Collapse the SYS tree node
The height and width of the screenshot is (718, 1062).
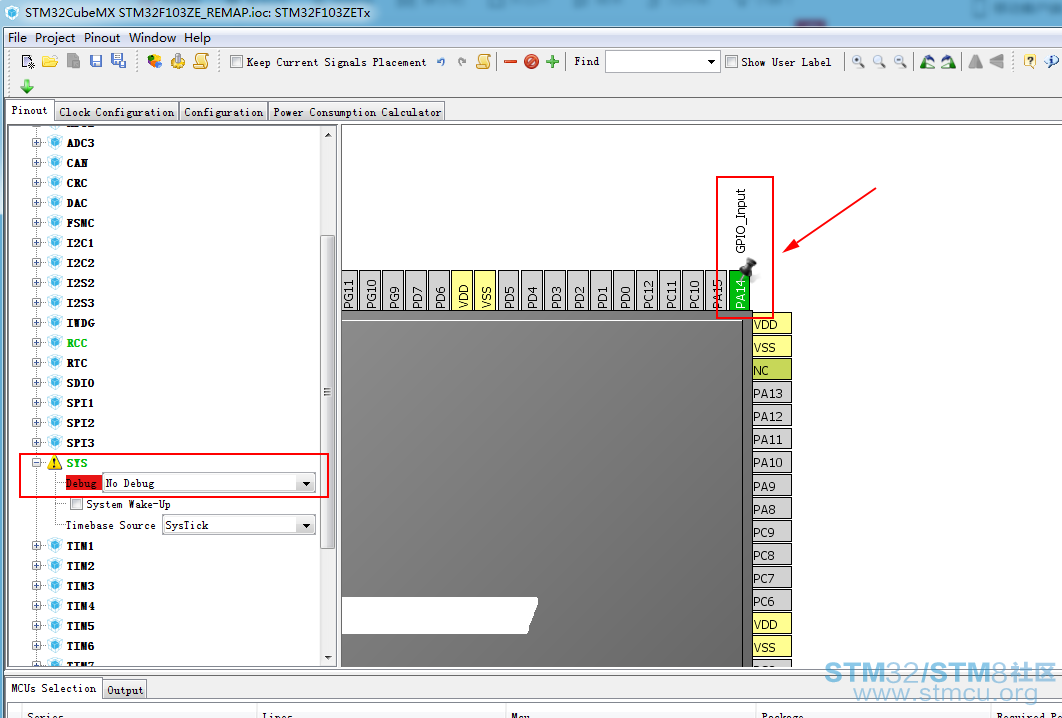click(x=37, y=463)
